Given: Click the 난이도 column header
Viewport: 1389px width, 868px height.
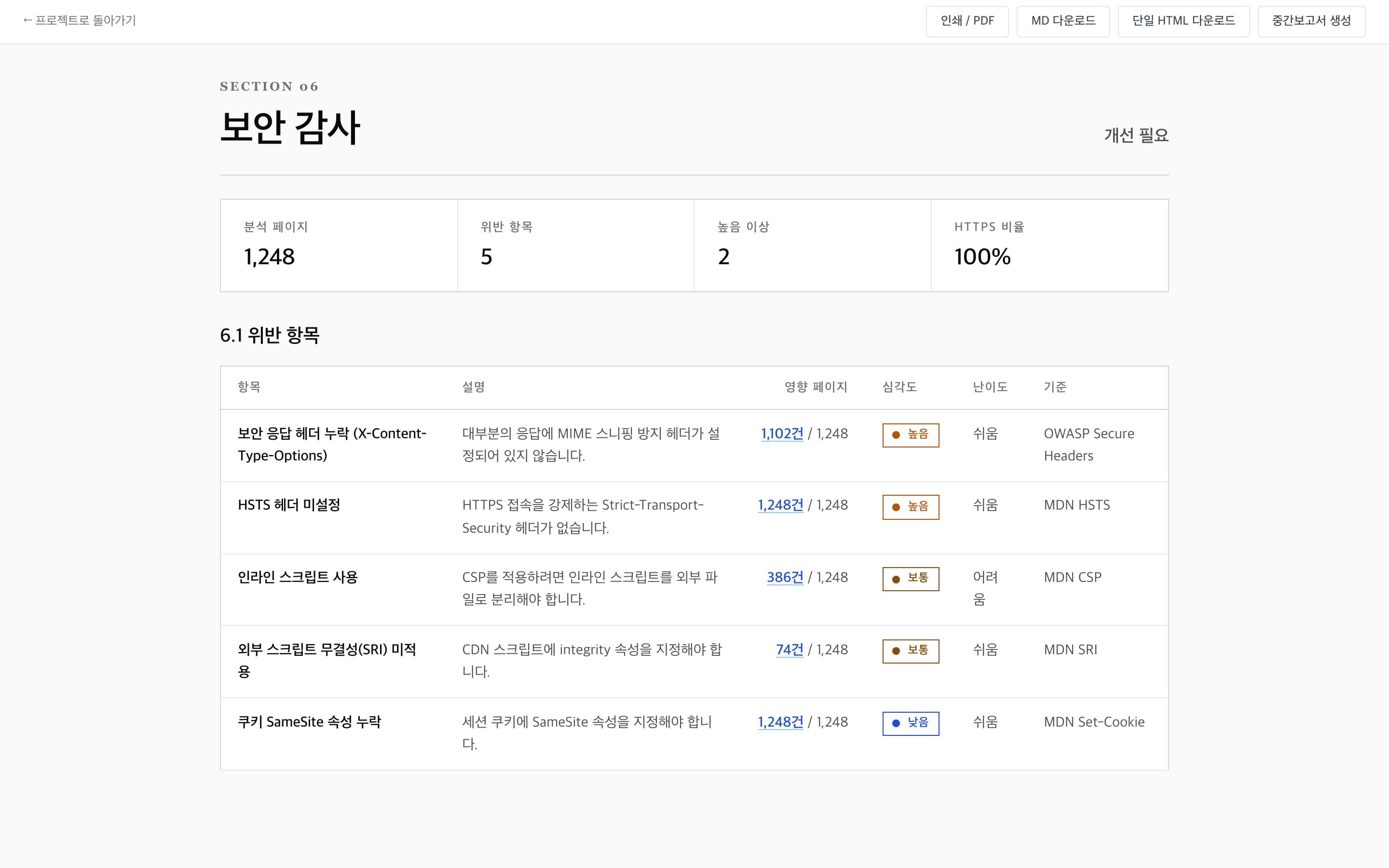Looking at the screenshot, I should 990,387.
